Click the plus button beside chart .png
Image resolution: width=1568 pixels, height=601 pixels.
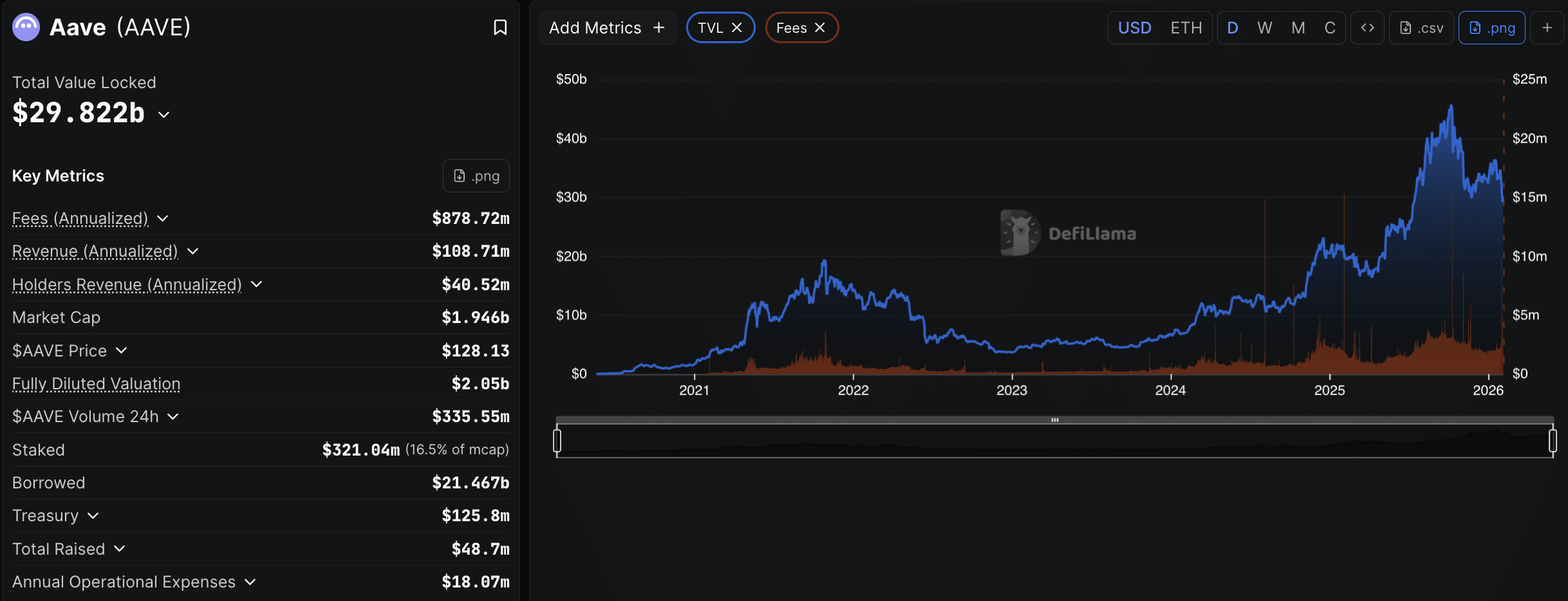tap(1547, 28)
